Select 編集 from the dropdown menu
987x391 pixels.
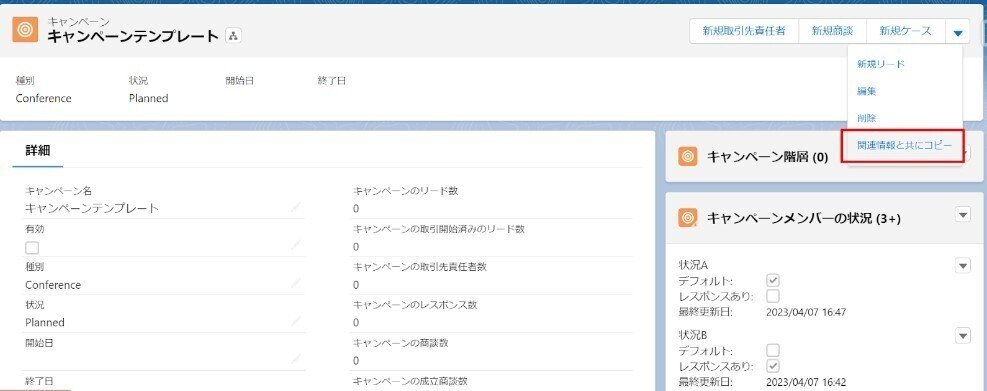tap(905, 91)
